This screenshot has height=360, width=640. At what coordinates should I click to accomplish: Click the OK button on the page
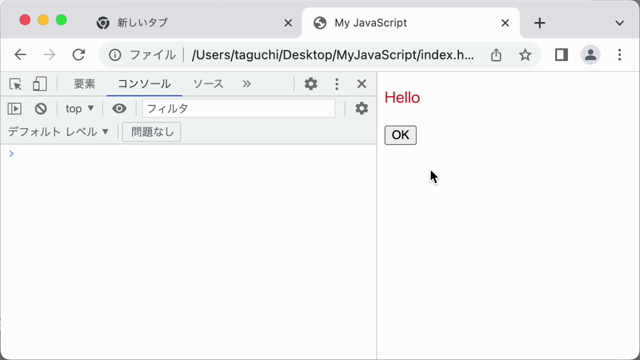coord(400,135)
